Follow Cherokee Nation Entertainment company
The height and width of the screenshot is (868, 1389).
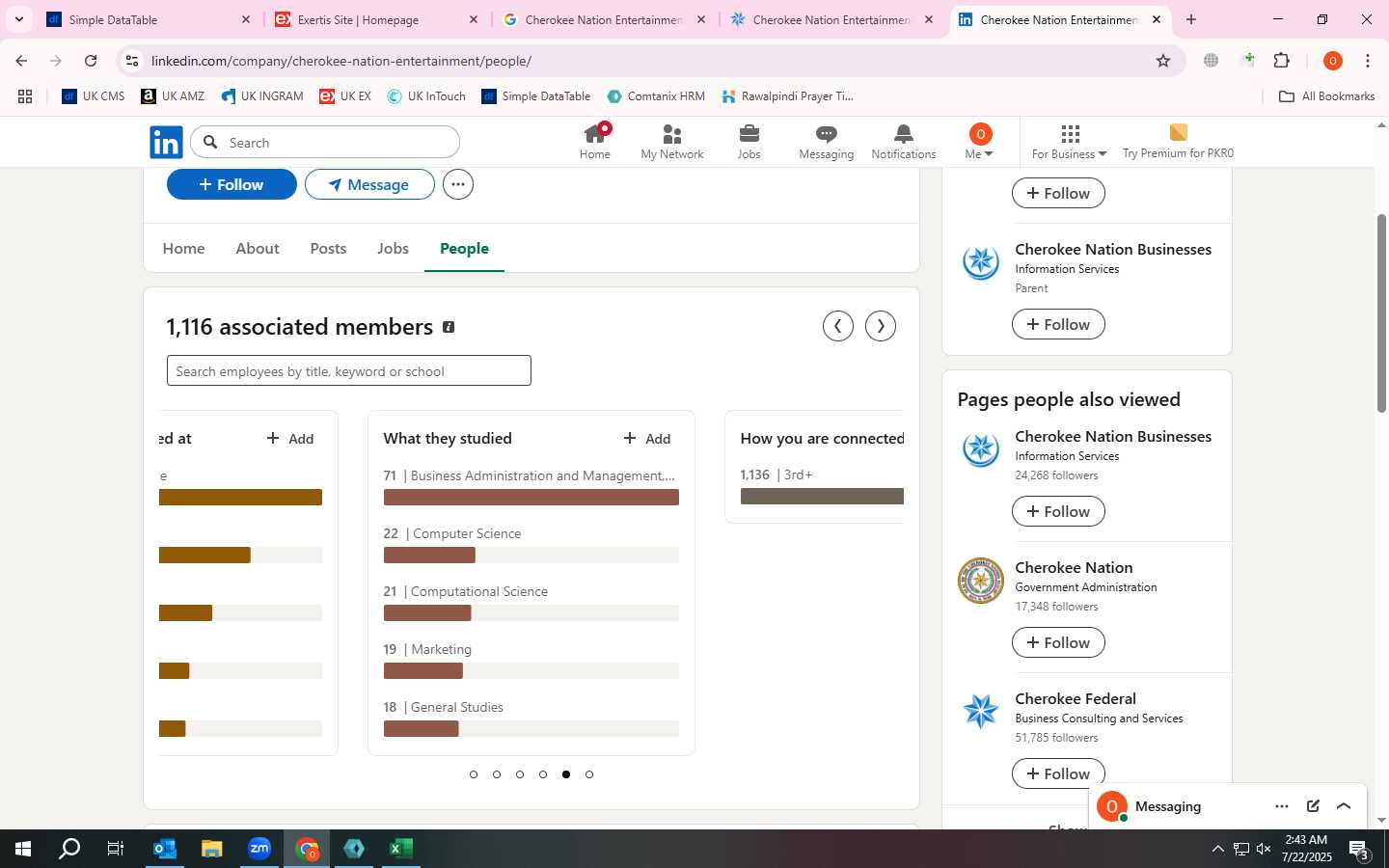pos(231,184)
